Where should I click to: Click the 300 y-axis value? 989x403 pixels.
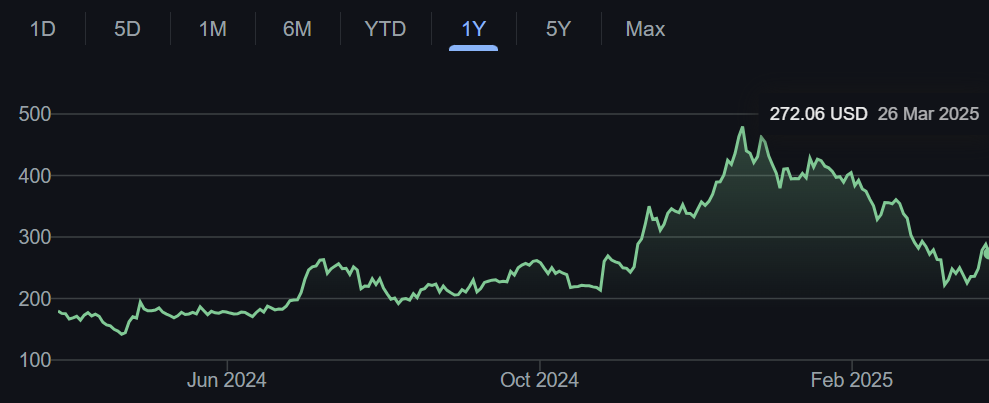point(35,237)
